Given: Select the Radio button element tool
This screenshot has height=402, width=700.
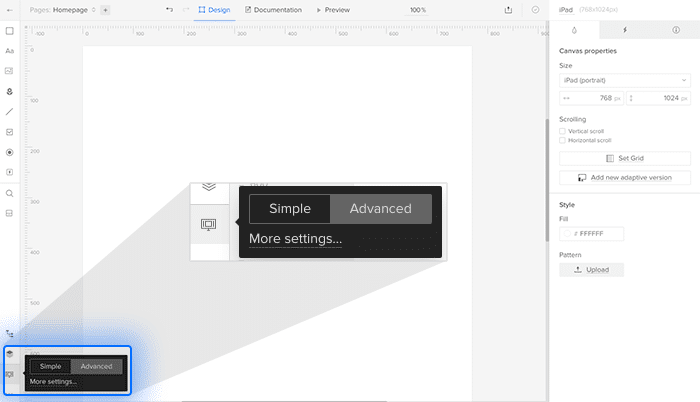Looking at the screenshot, I should tap(9, 152).
